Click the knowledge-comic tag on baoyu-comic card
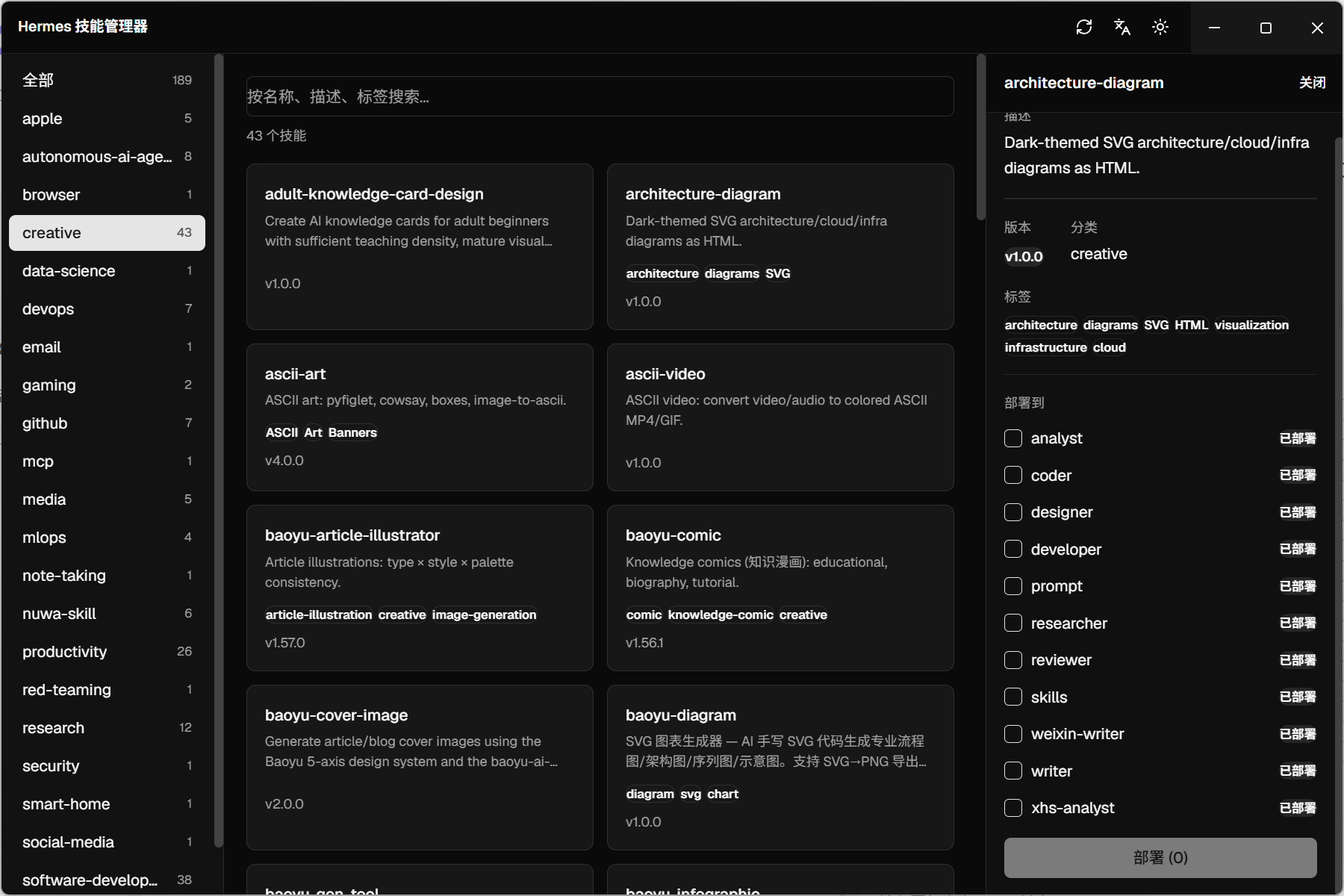The height and width of the screenshot is (896, 1344). pyautogui.click(x=721, y=615)
